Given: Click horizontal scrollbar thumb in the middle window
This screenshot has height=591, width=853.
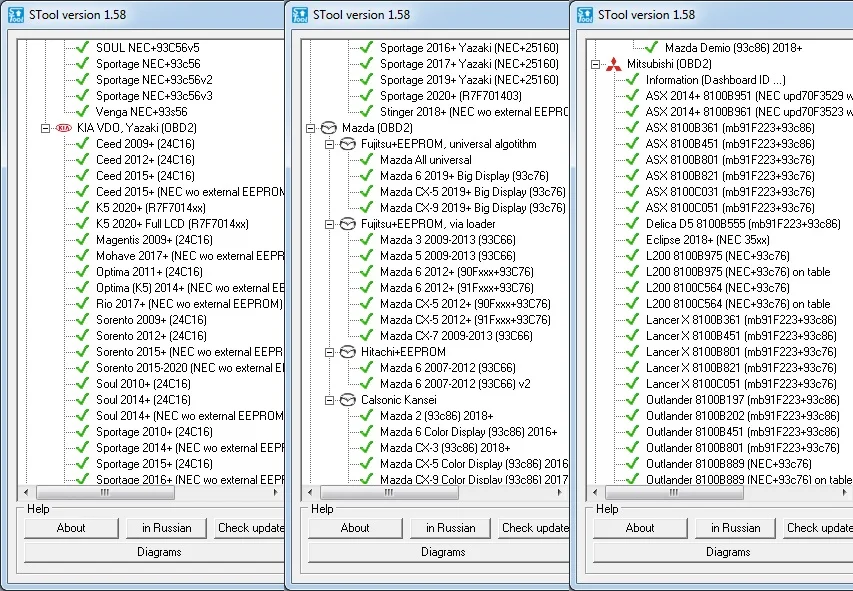Looking at the screenshot, I should (x=389, y=492).
